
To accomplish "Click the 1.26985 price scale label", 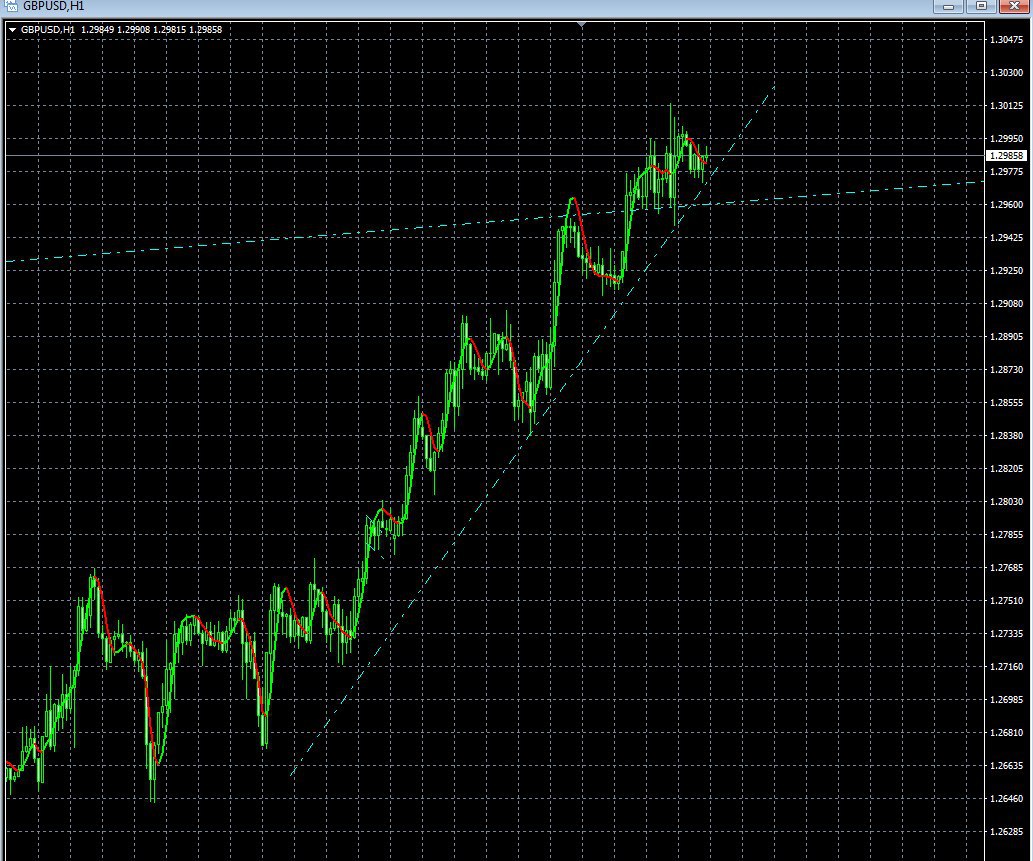I will 1006,700.
